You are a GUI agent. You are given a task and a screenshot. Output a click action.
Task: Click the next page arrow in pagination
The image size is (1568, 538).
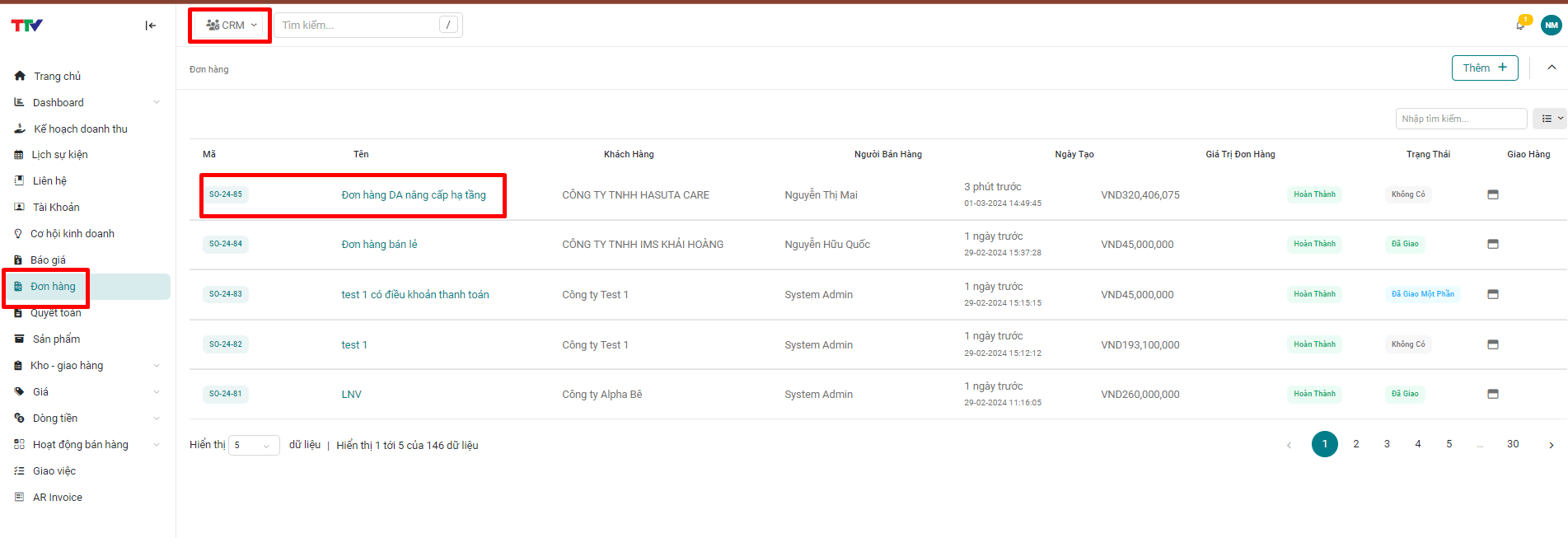[x=1551, y=445]
